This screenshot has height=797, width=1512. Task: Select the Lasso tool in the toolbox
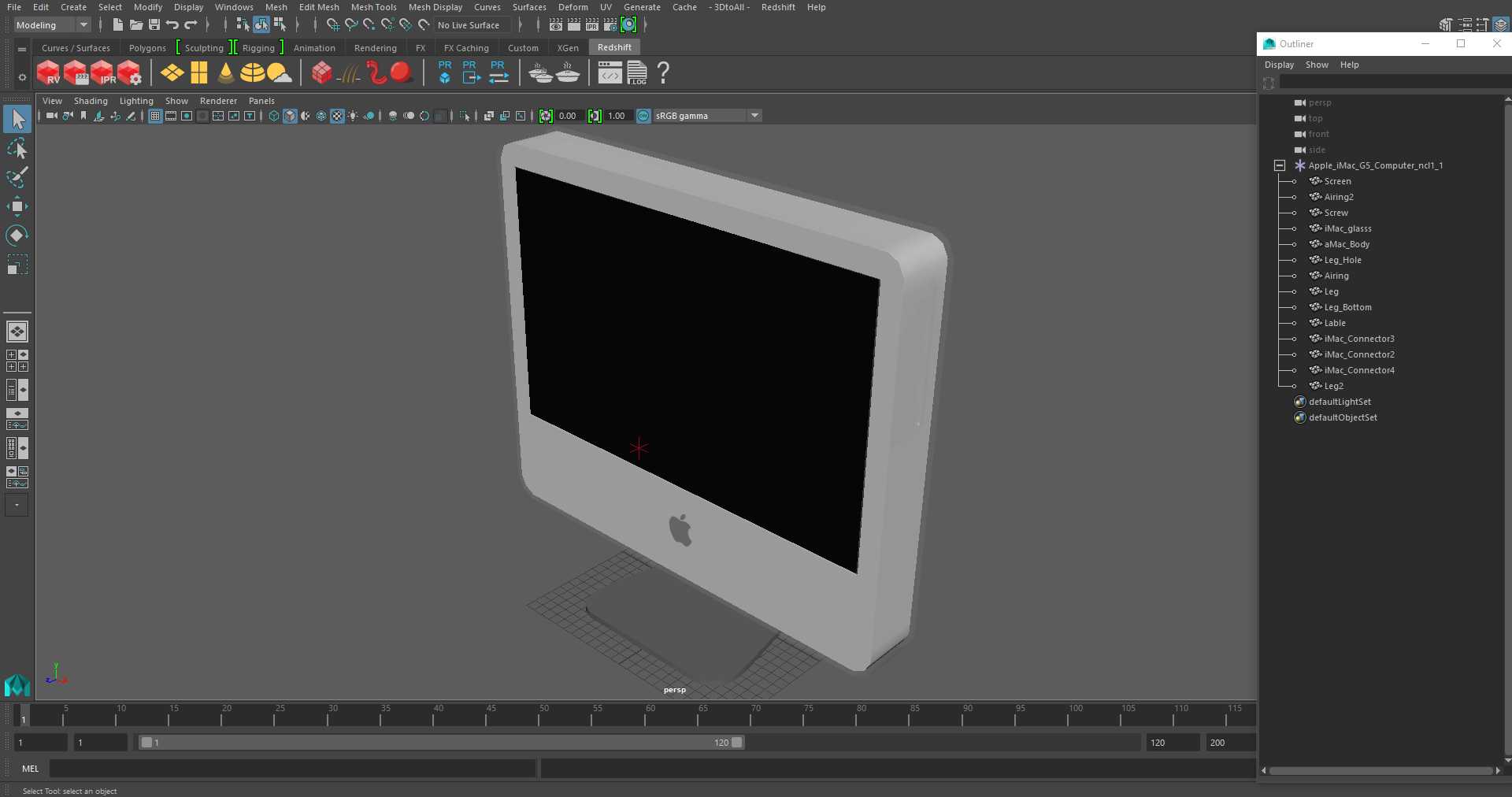[x=17, y=148]
